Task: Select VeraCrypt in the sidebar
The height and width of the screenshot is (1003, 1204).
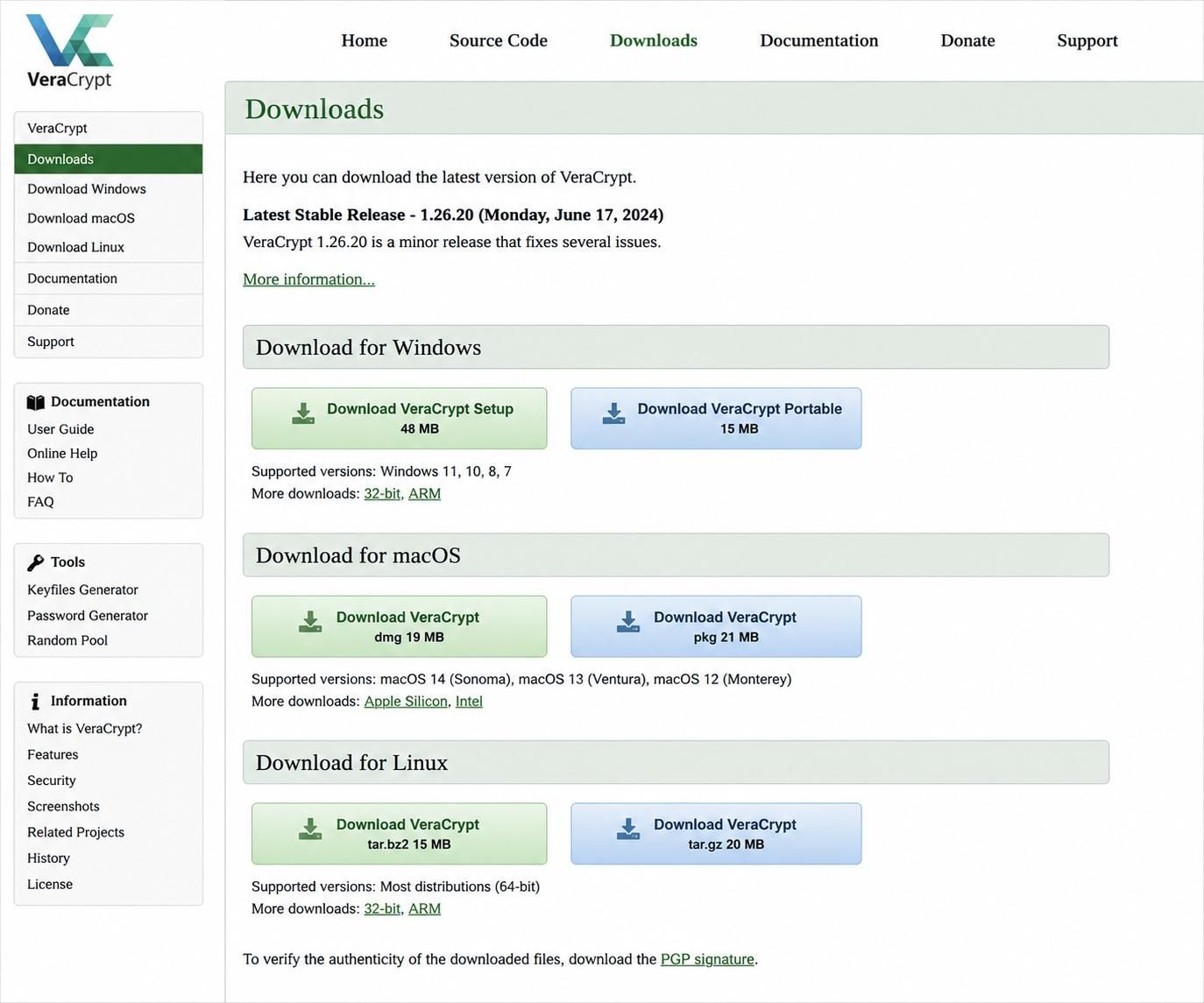Action: pos(109,128)
